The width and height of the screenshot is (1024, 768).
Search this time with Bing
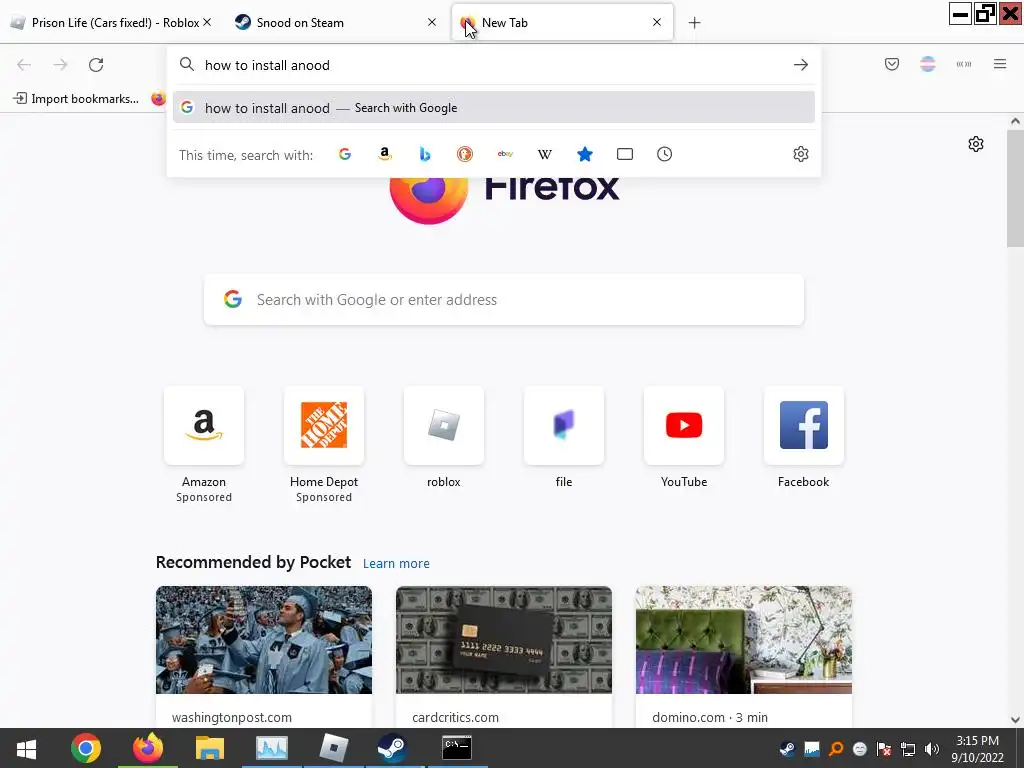(x=425, y=154)
